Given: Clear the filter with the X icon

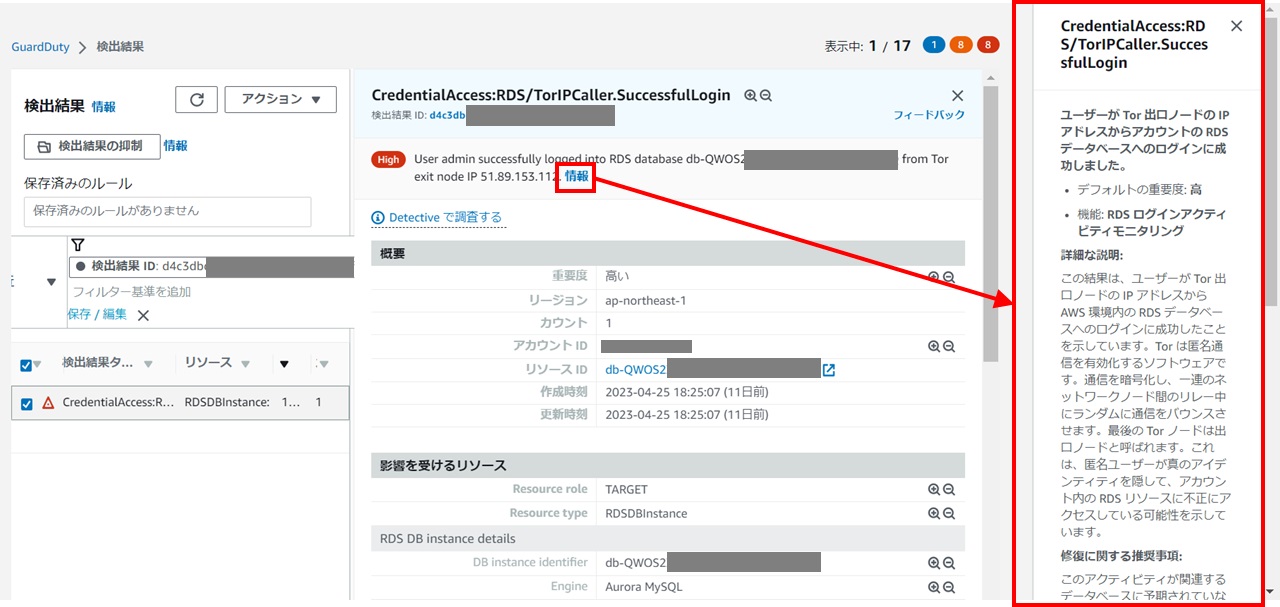Looking at the screenshot, I should (143, 315).
